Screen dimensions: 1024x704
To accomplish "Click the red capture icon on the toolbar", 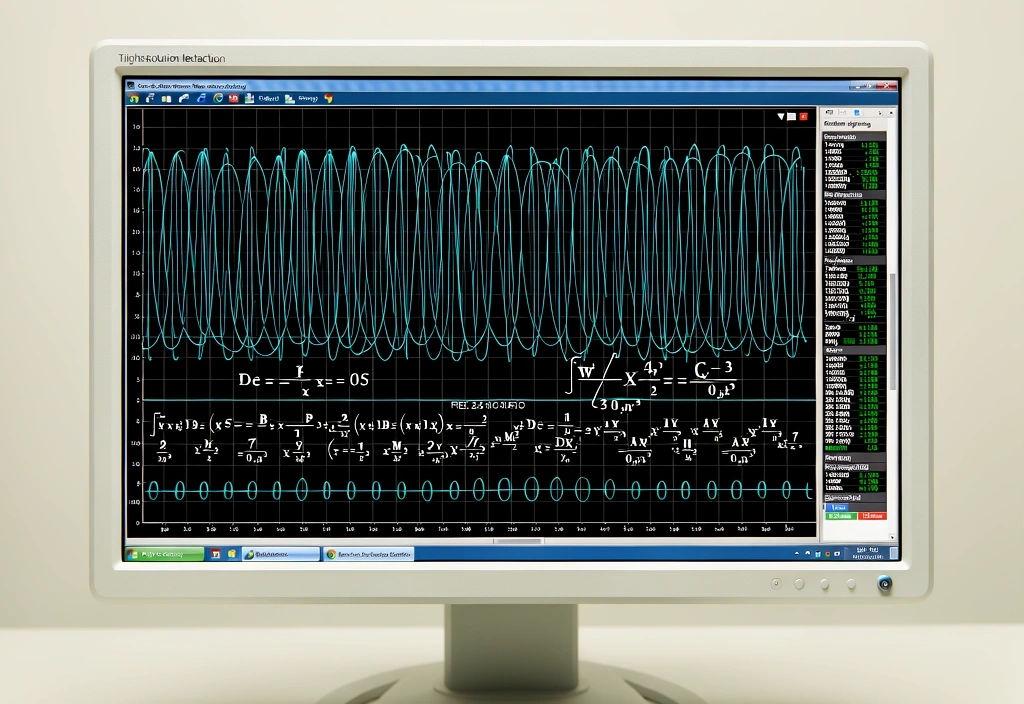I will point(232,99).
